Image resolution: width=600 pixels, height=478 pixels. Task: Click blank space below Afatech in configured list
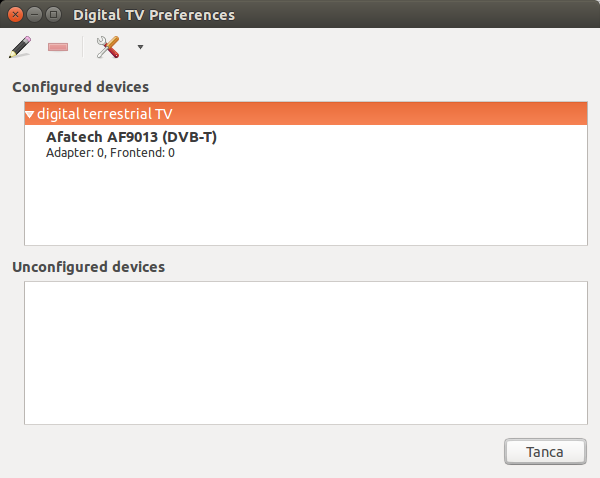[305, 205]
